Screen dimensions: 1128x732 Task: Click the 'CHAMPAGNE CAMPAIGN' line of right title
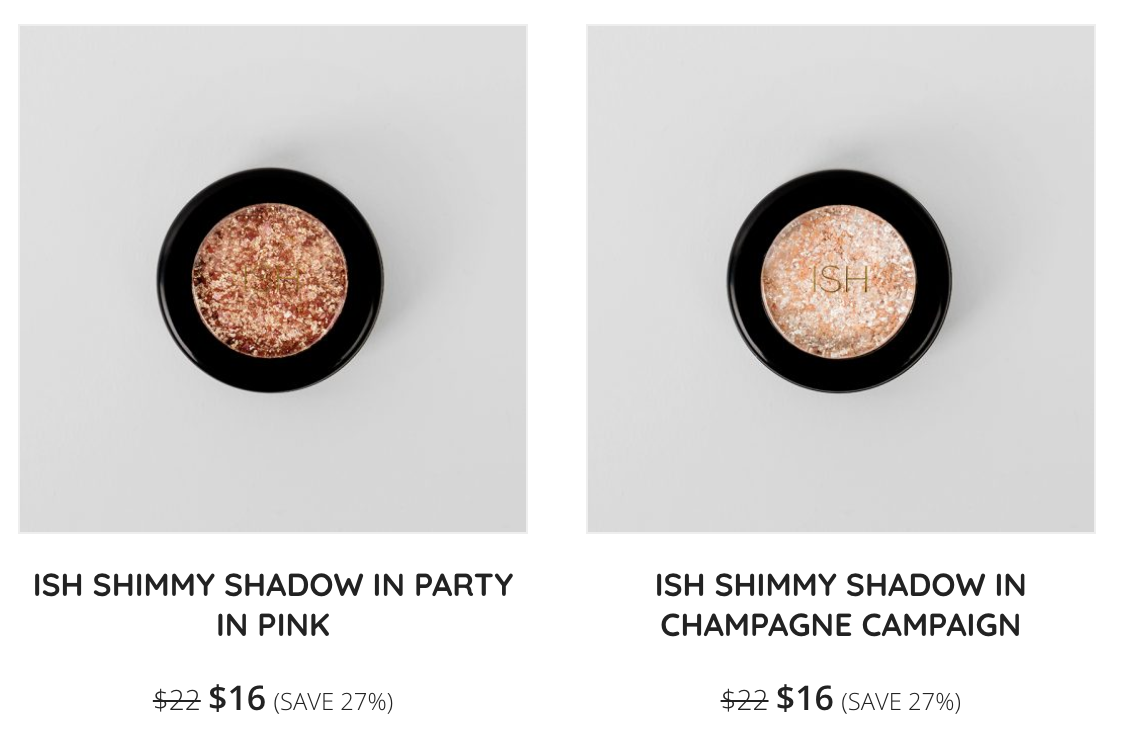click(x=840, y=625)
